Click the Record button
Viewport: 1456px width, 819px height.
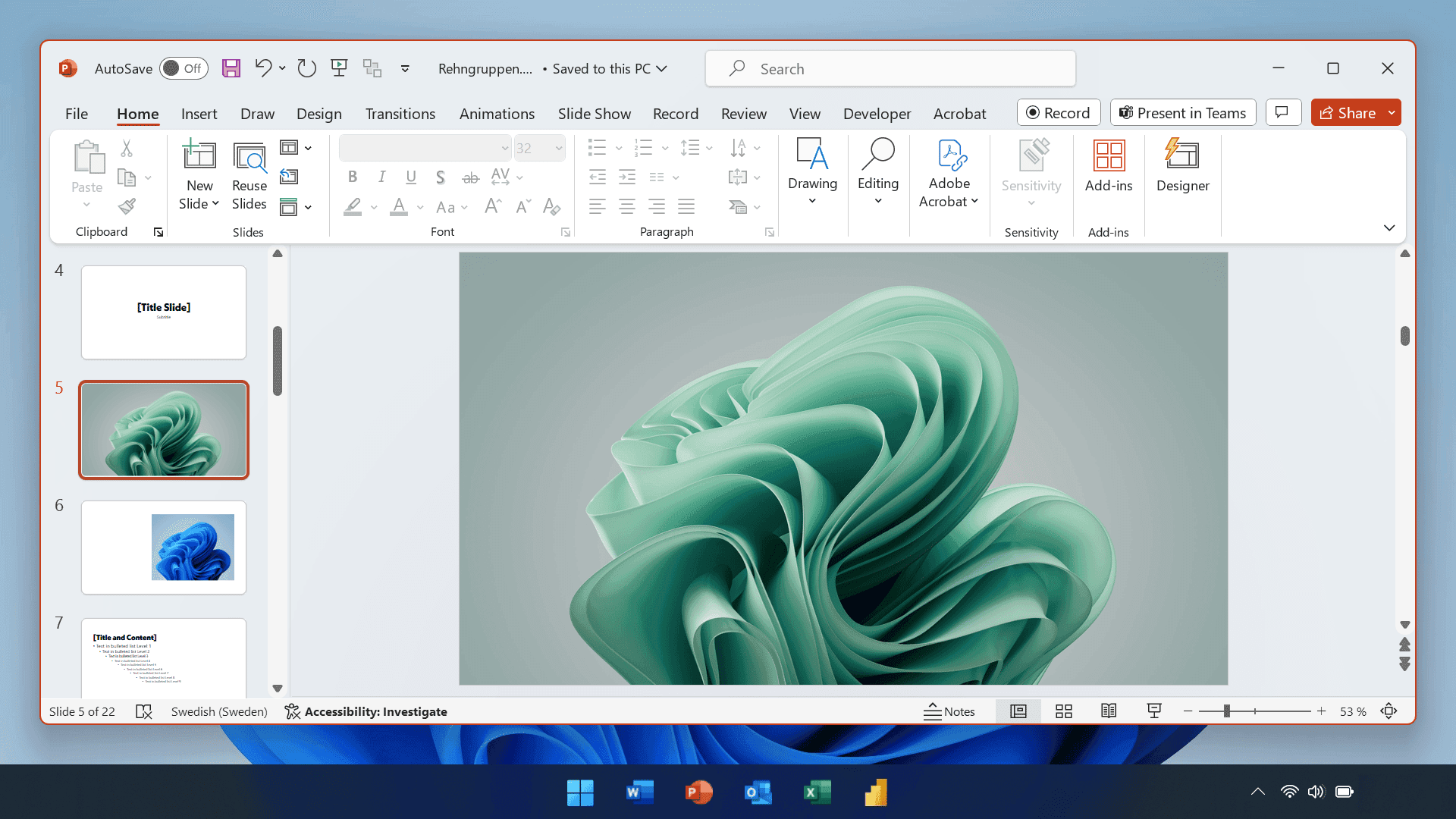pos(1059,112)
